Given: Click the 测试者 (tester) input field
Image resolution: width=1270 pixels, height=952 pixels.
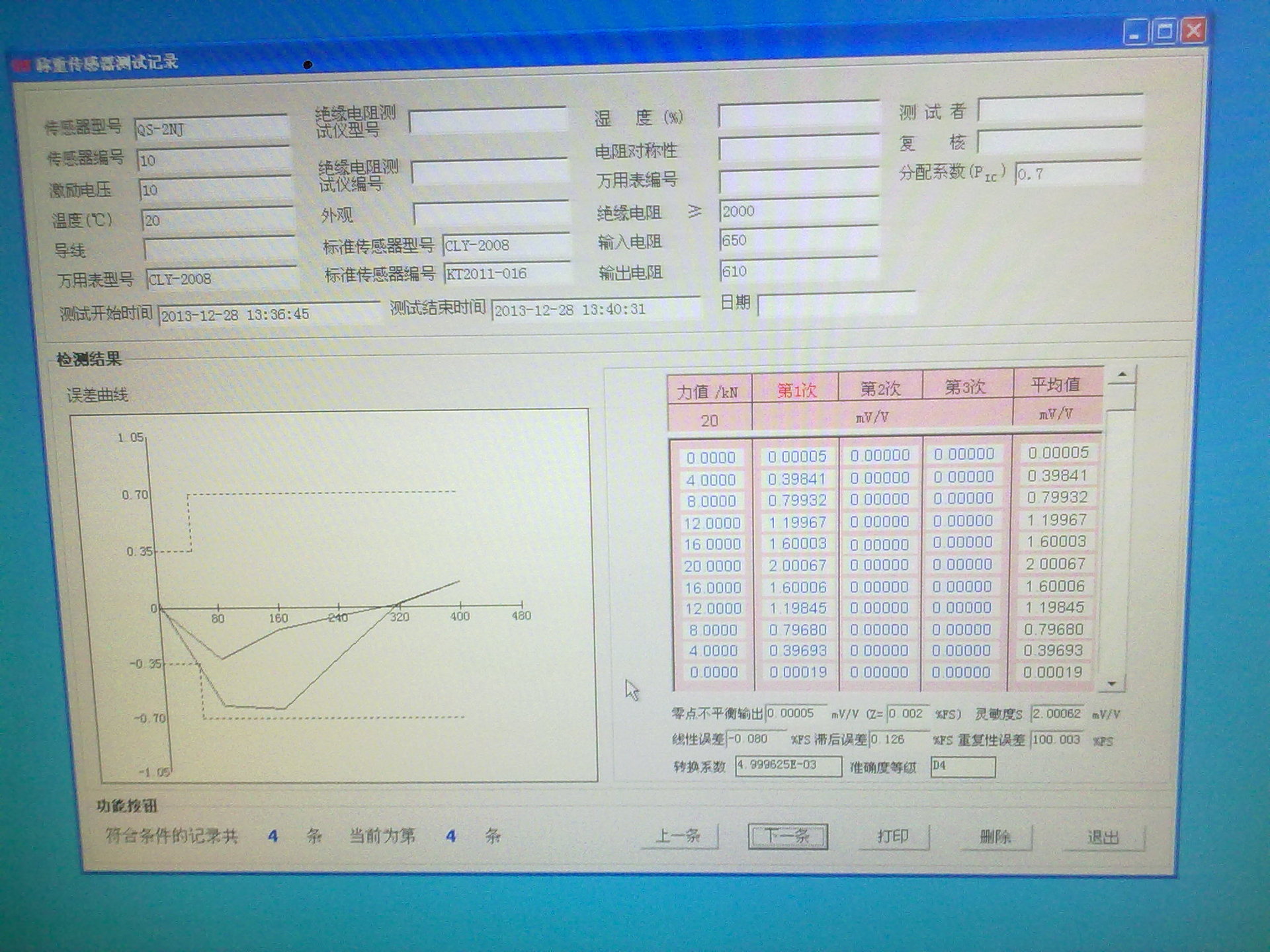Looking at the screenshot, I should tap(1060, 110).
